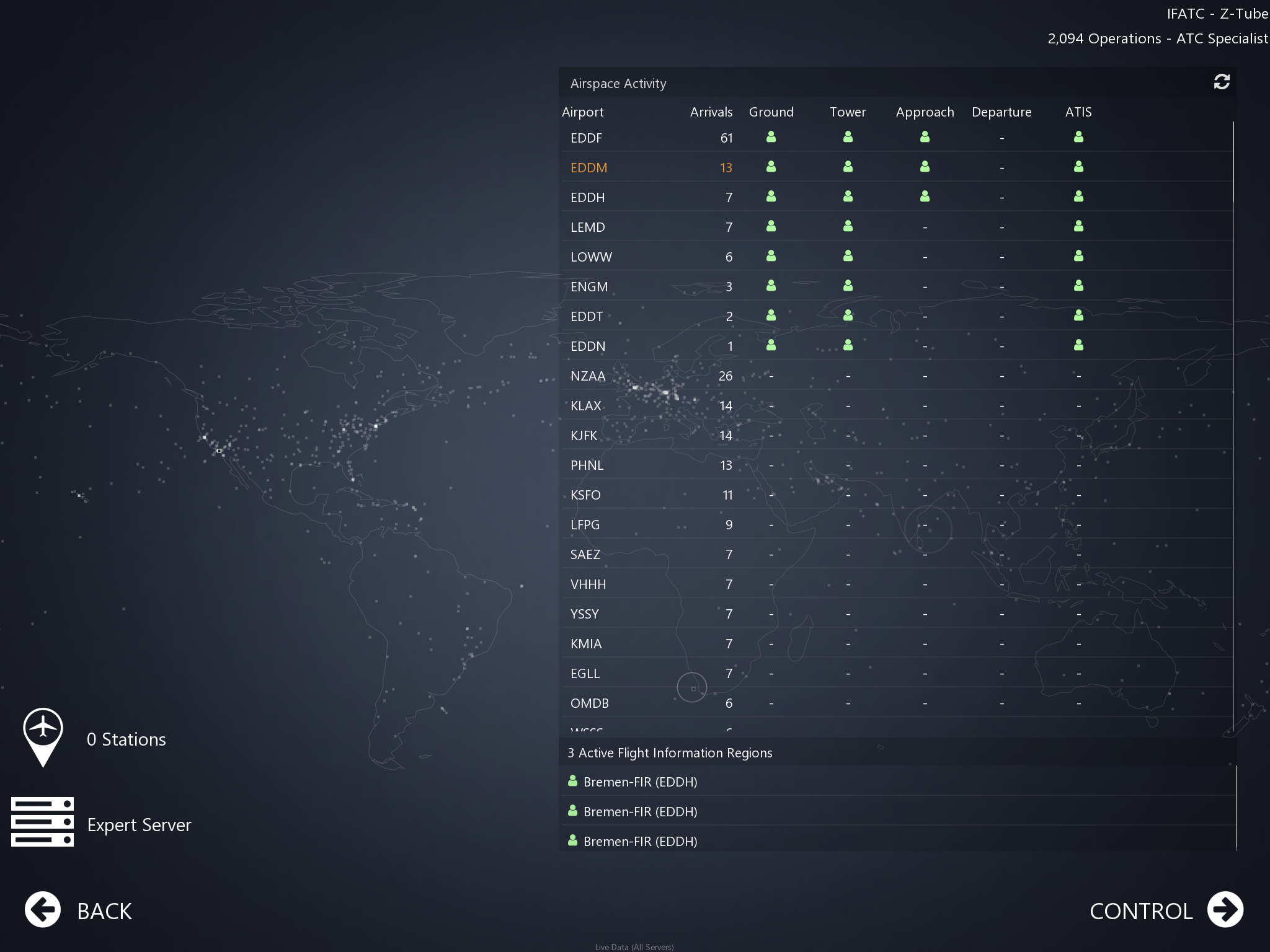Click the Arrivals column header

click(711, 112)
